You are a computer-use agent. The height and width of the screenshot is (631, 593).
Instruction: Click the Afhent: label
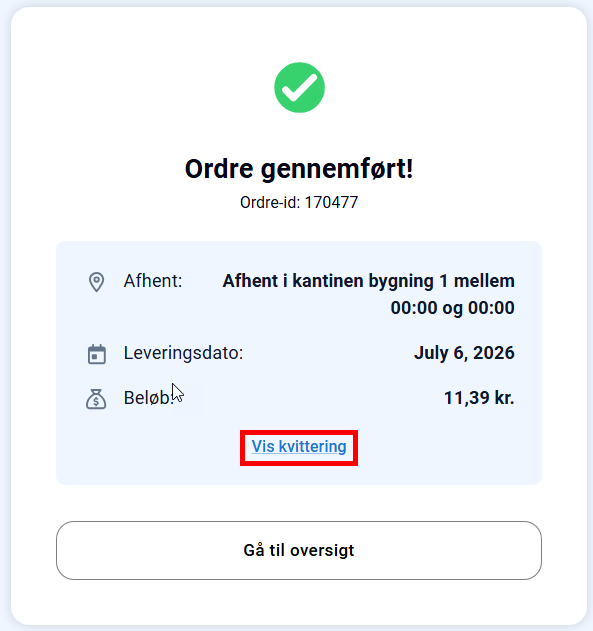tap(153, 281)
